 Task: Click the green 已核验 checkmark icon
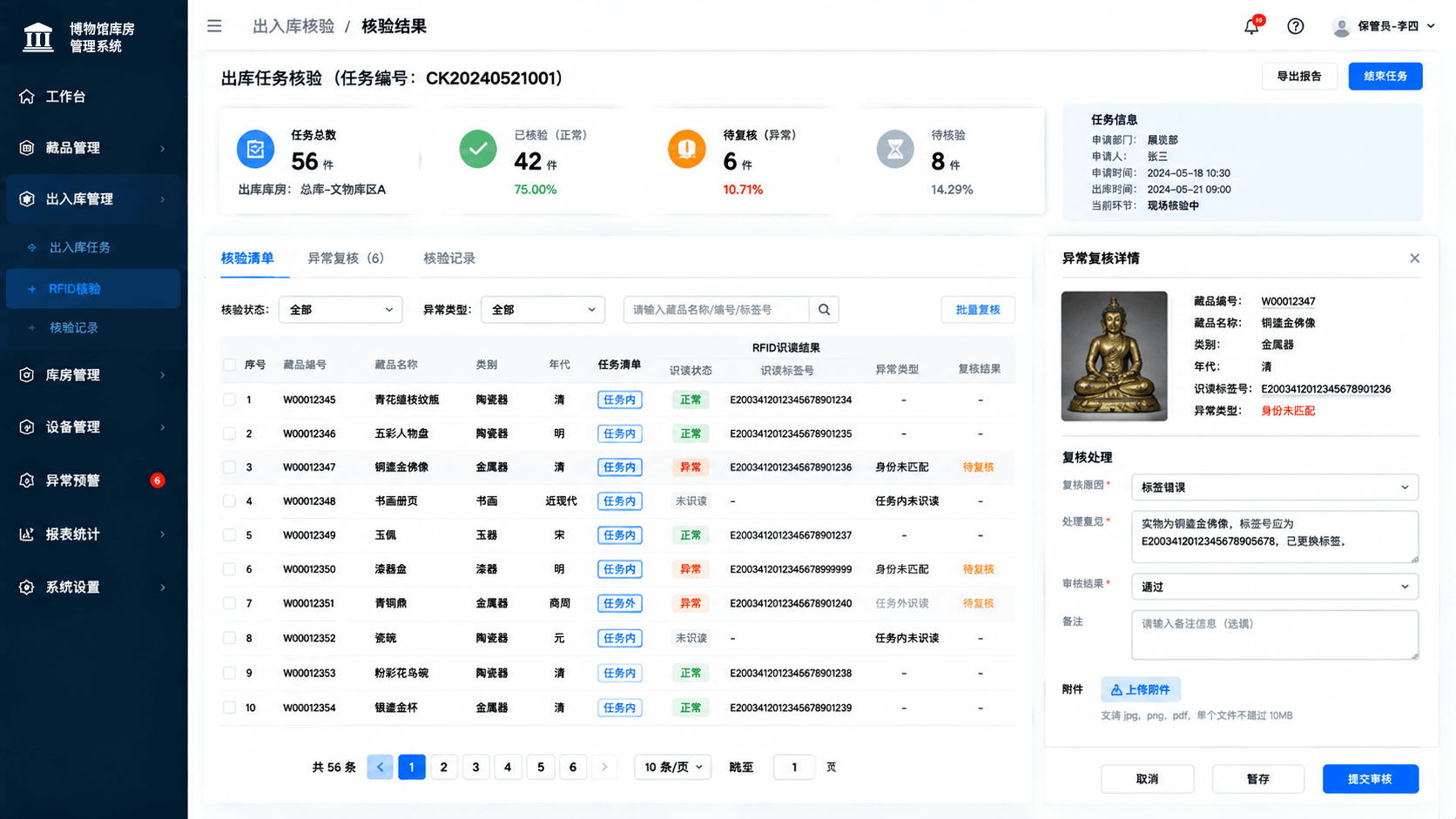478,149
